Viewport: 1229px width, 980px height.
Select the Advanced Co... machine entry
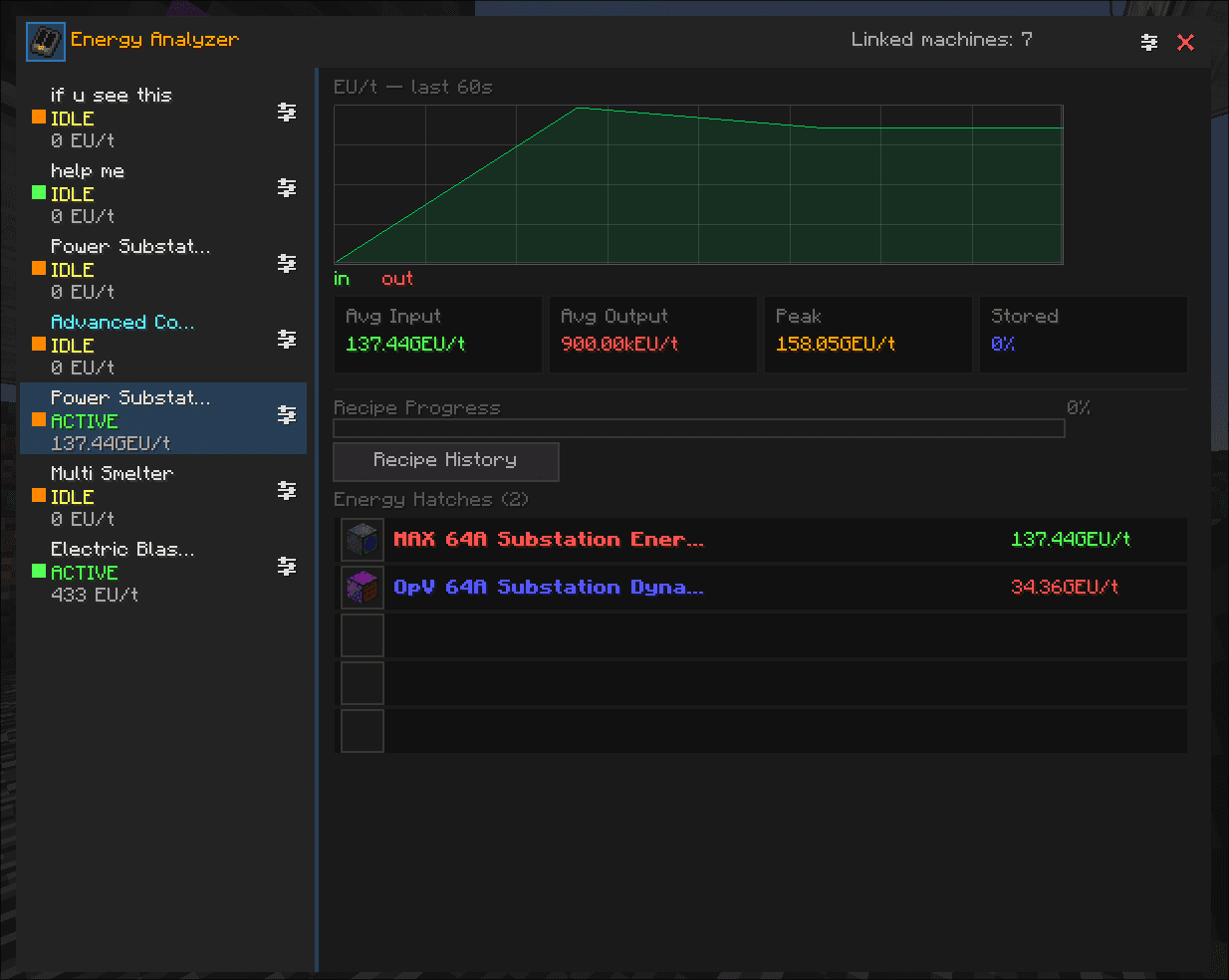click(163, 345)
